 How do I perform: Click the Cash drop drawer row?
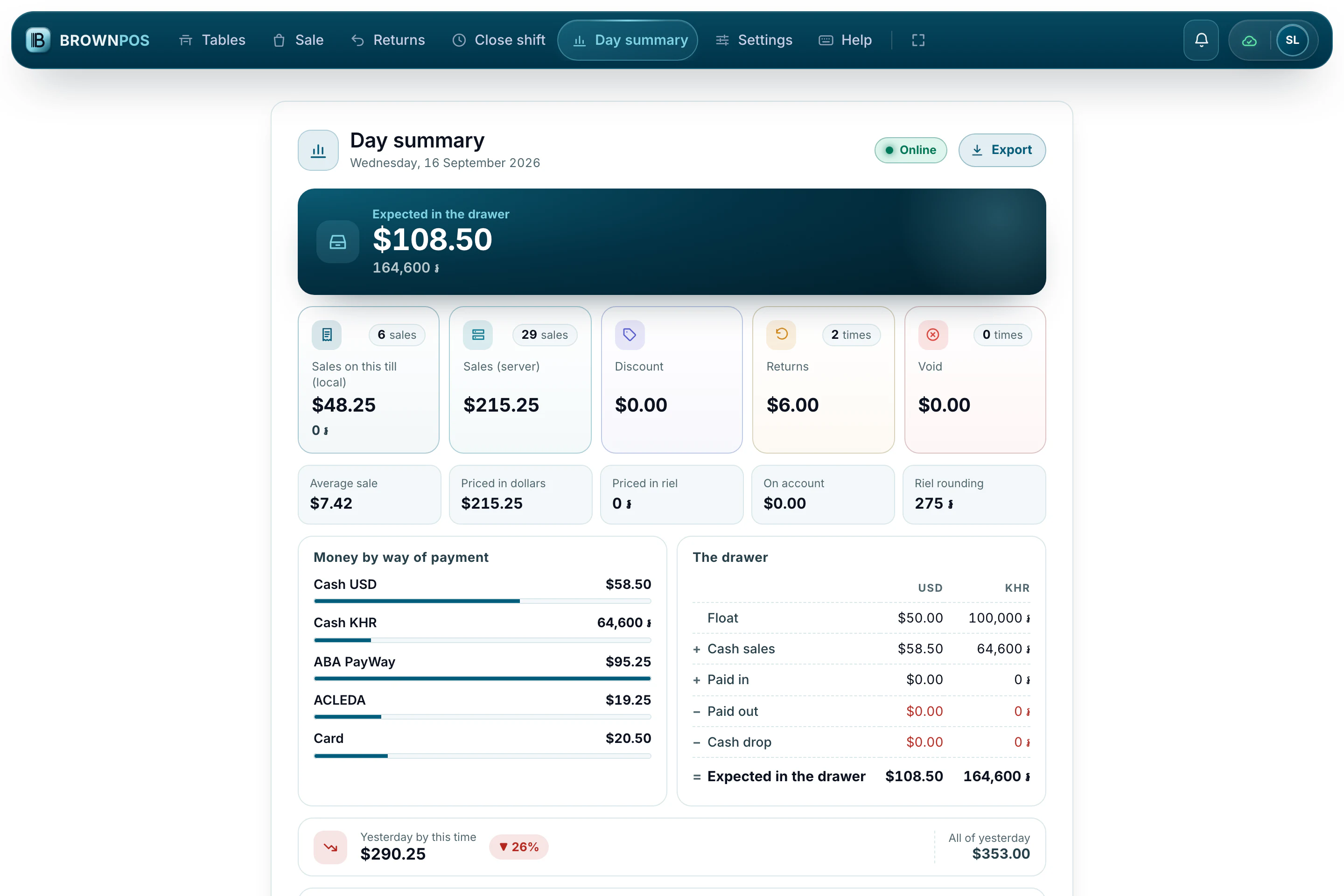point(861,742)
